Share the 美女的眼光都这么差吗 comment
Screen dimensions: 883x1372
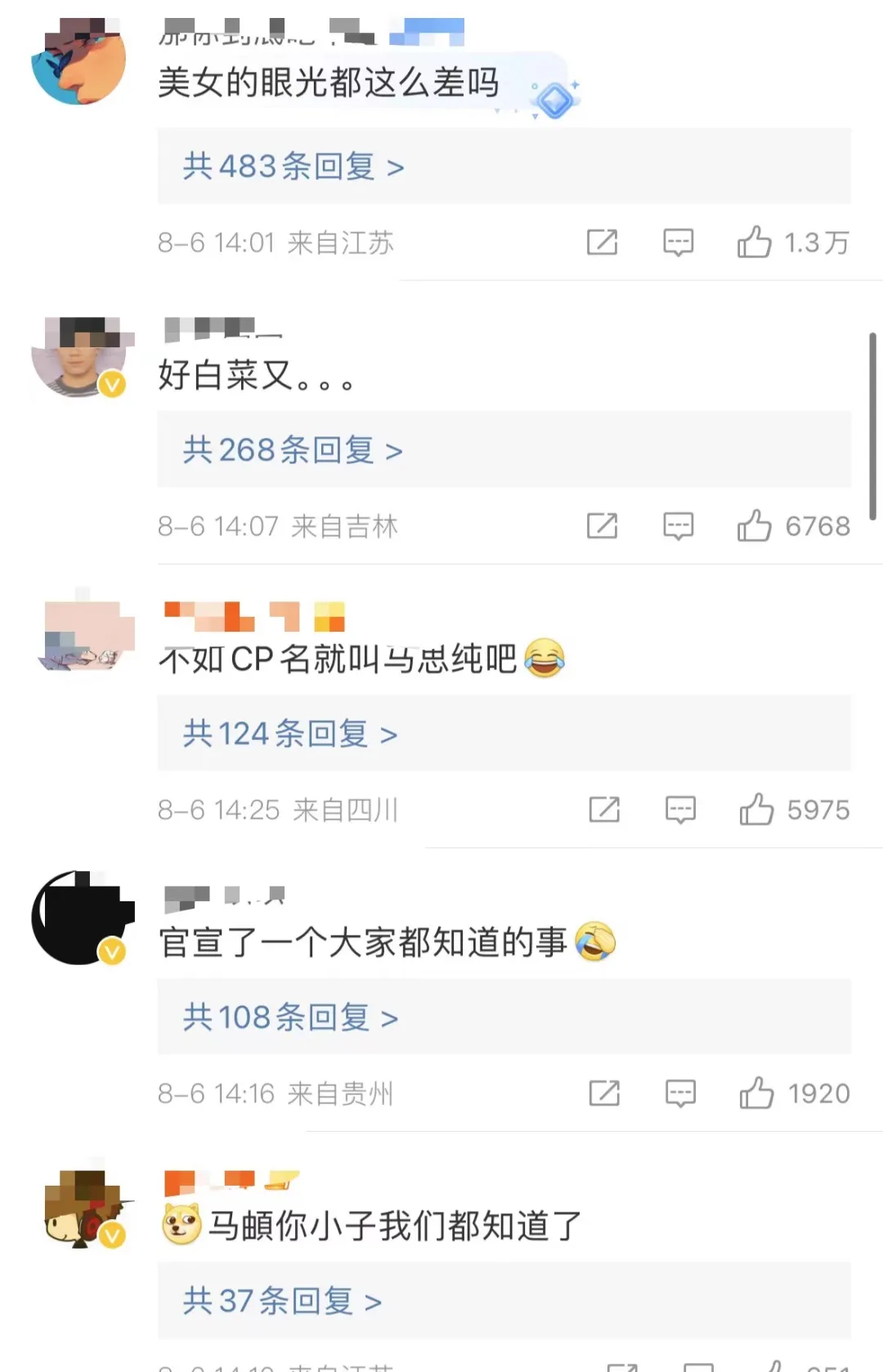603,242
